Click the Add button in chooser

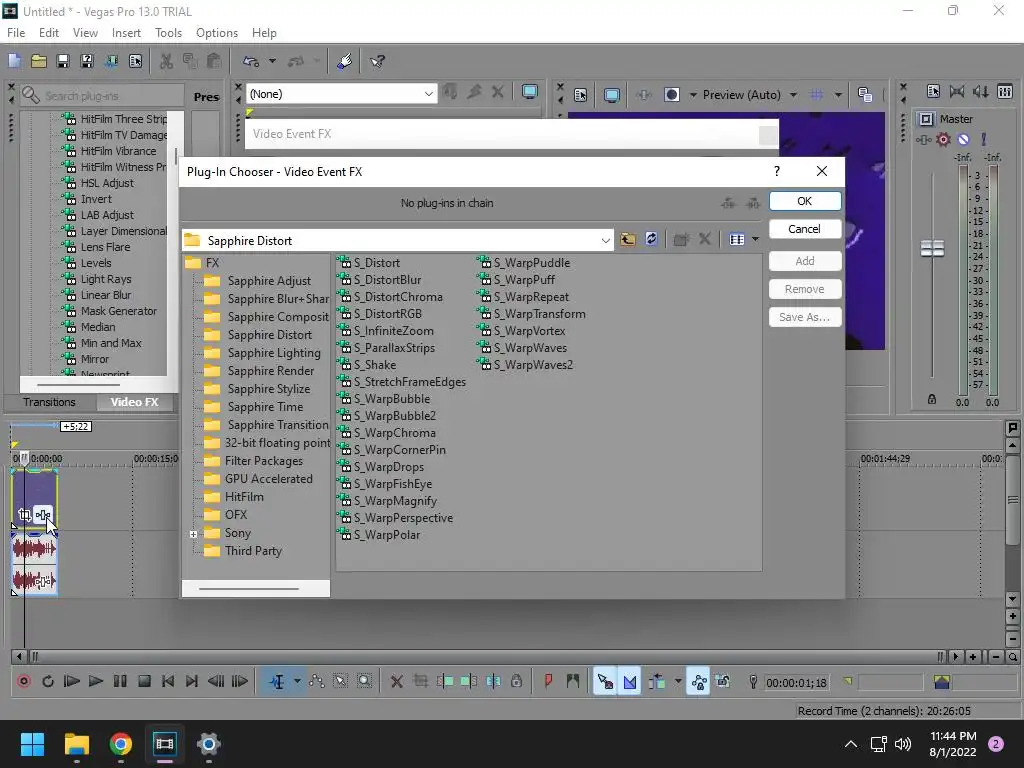tap(805, 261)
